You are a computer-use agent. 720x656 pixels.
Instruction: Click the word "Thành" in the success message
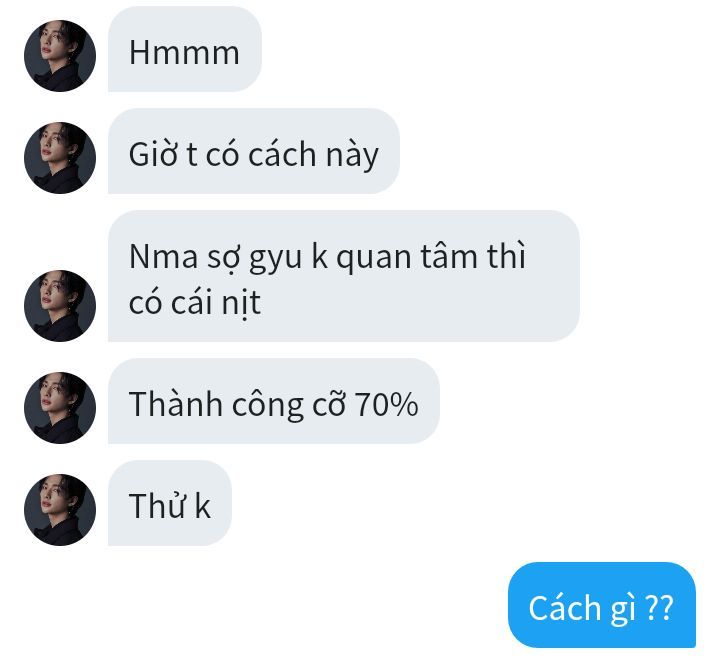(175, 404)
